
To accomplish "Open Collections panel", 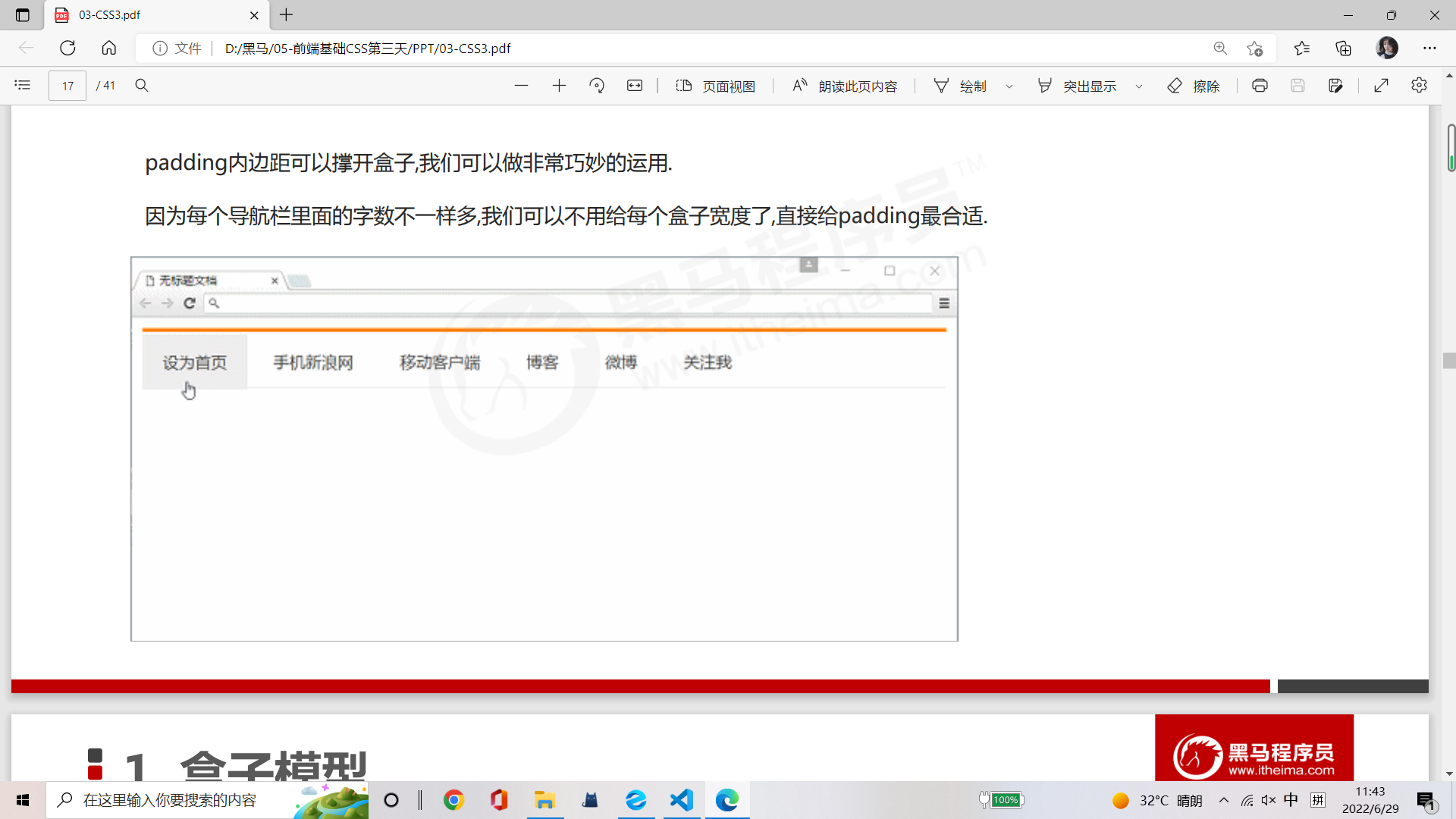I will tap(1343, 48).
